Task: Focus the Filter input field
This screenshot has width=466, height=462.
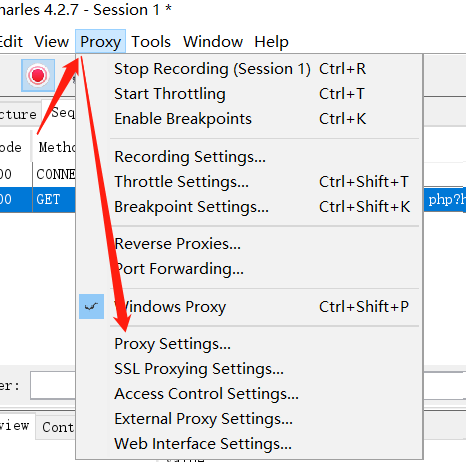Action: tap(53, 385)
